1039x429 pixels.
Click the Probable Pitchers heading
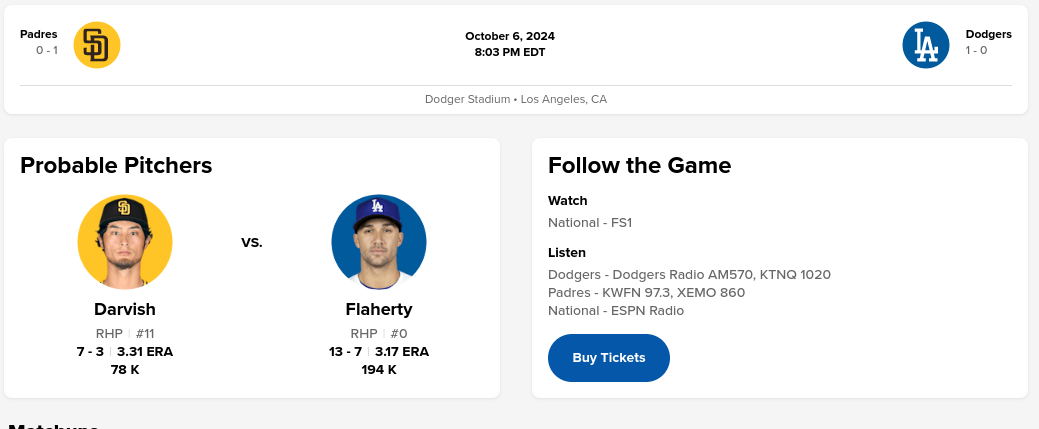point(116,166)
